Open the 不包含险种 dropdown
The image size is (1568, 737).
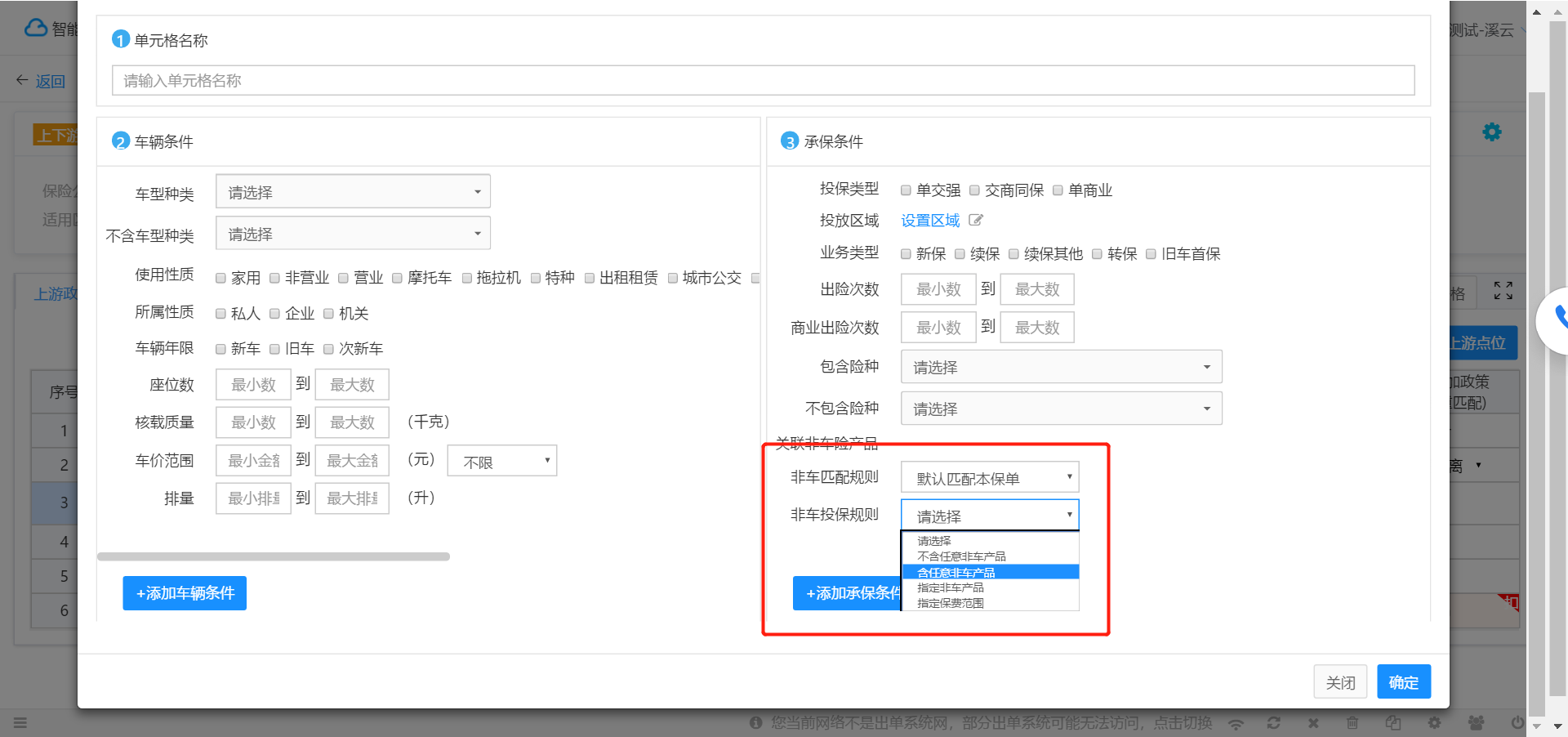coord(1062,409)
